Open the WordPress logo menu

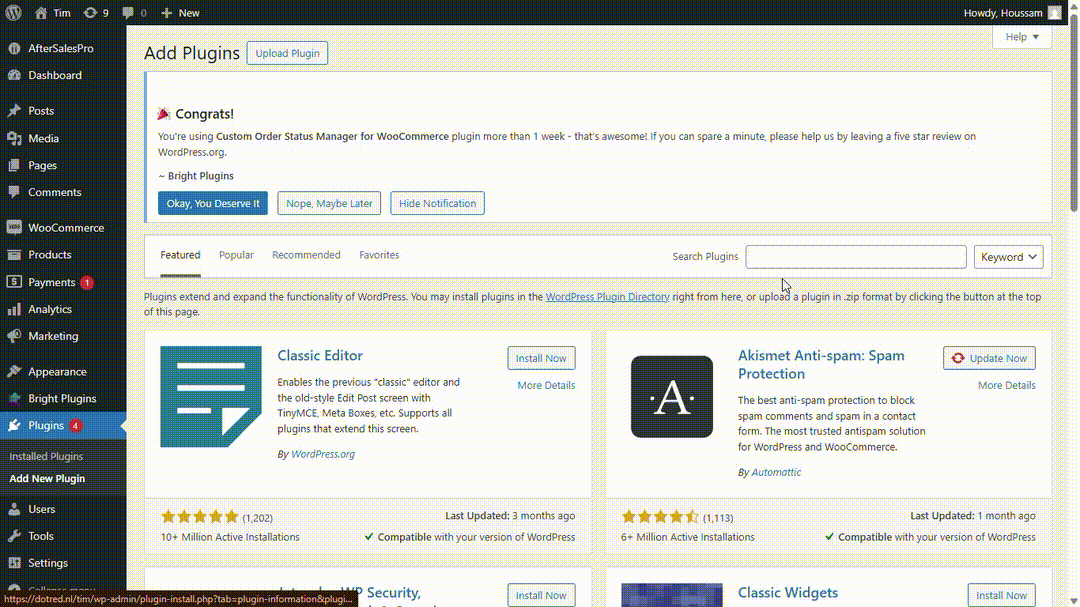tap(14, 12)
